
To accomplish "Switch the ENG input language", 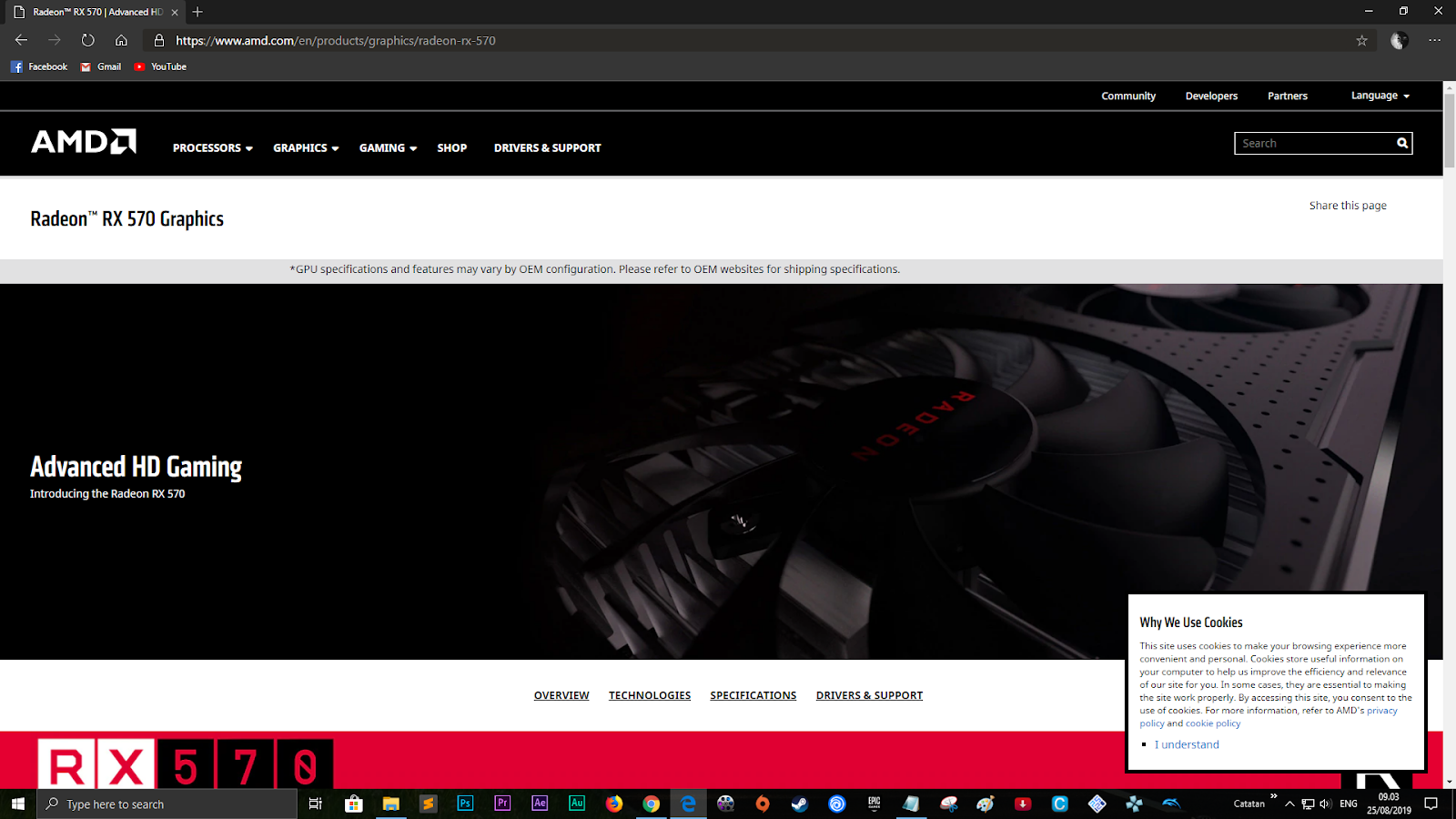I will pos(1349,804).
